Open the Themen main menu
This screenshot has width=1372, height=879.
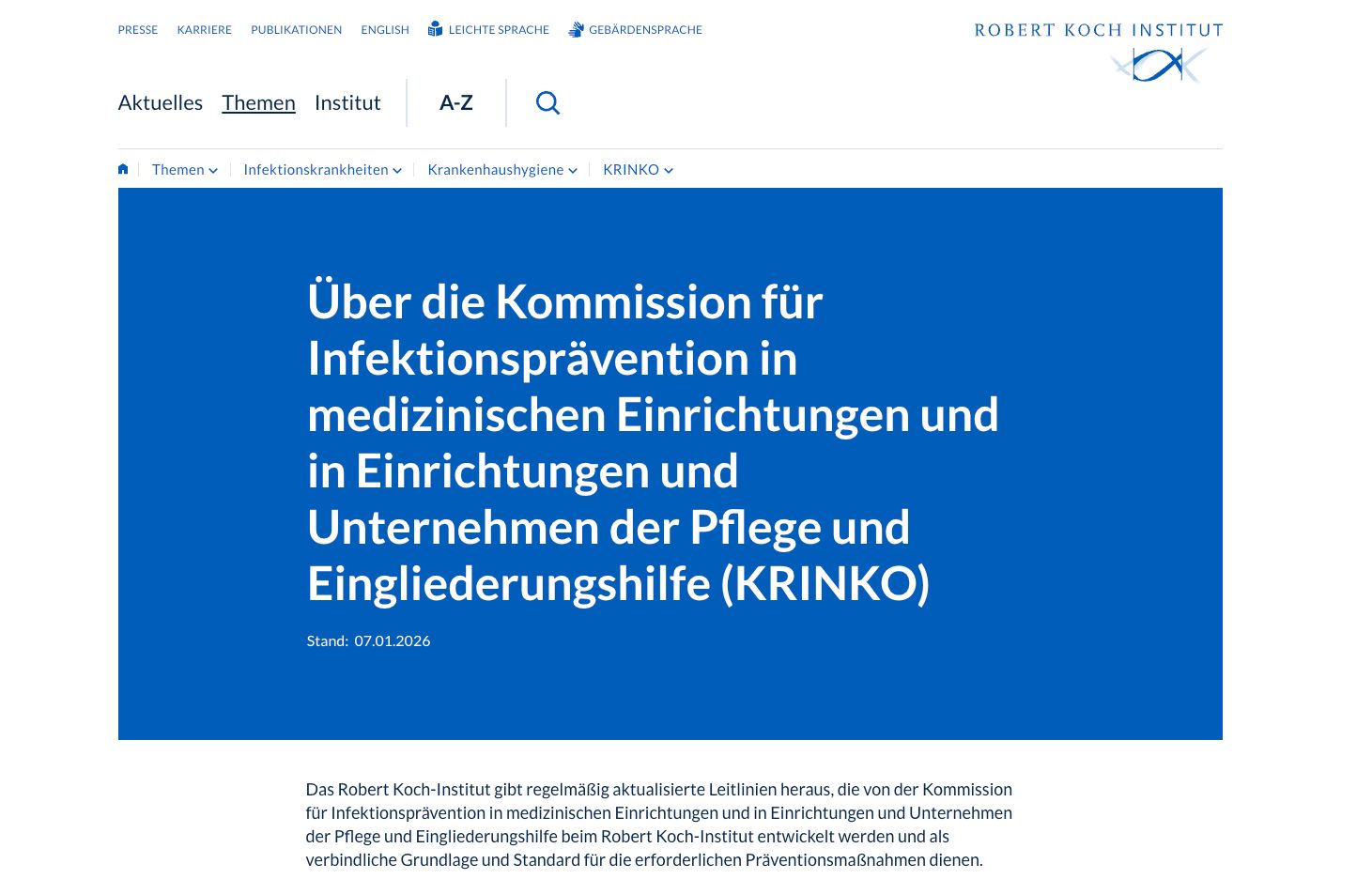(x=258, y=102)
